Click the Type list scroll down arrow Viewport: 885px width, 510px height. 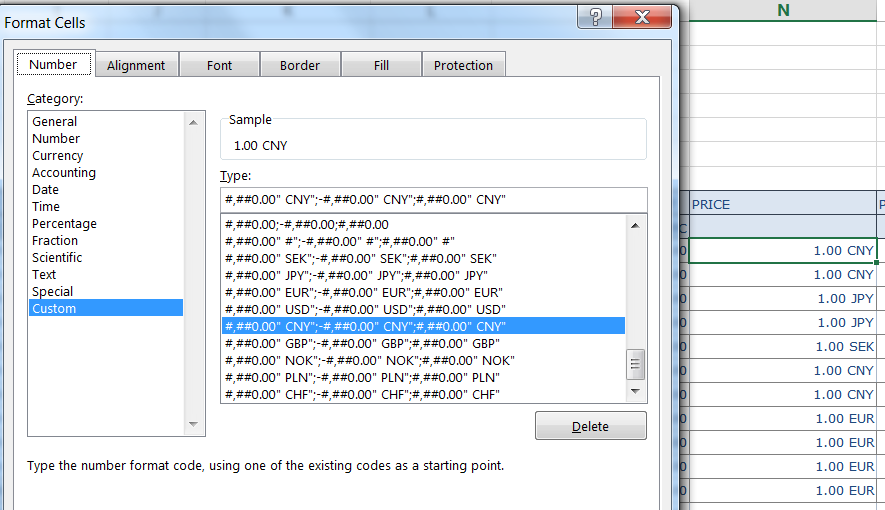pyautogui.click(x=635, y=391)
